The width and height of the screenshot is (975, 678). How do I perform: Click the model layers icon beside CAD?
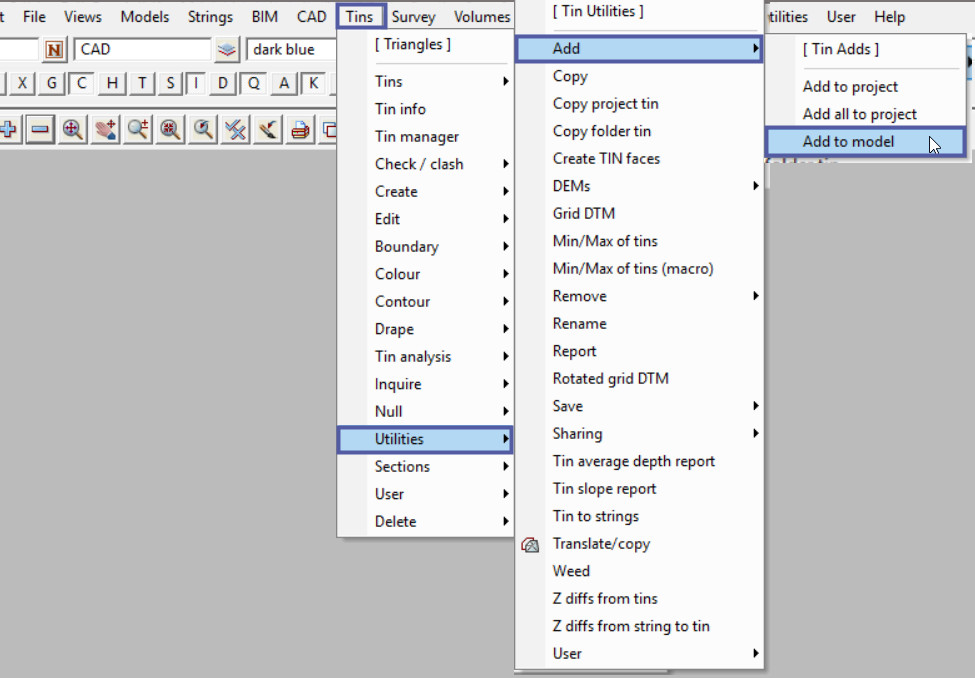coord(228,49)
